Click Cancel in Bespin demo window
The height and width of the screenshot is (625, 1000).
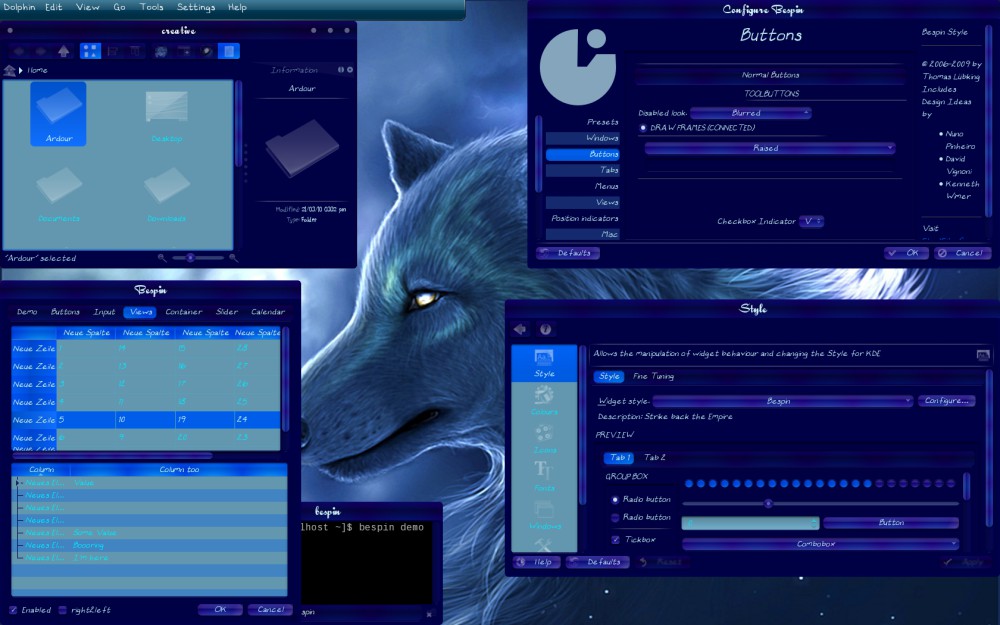coord(270,610)
